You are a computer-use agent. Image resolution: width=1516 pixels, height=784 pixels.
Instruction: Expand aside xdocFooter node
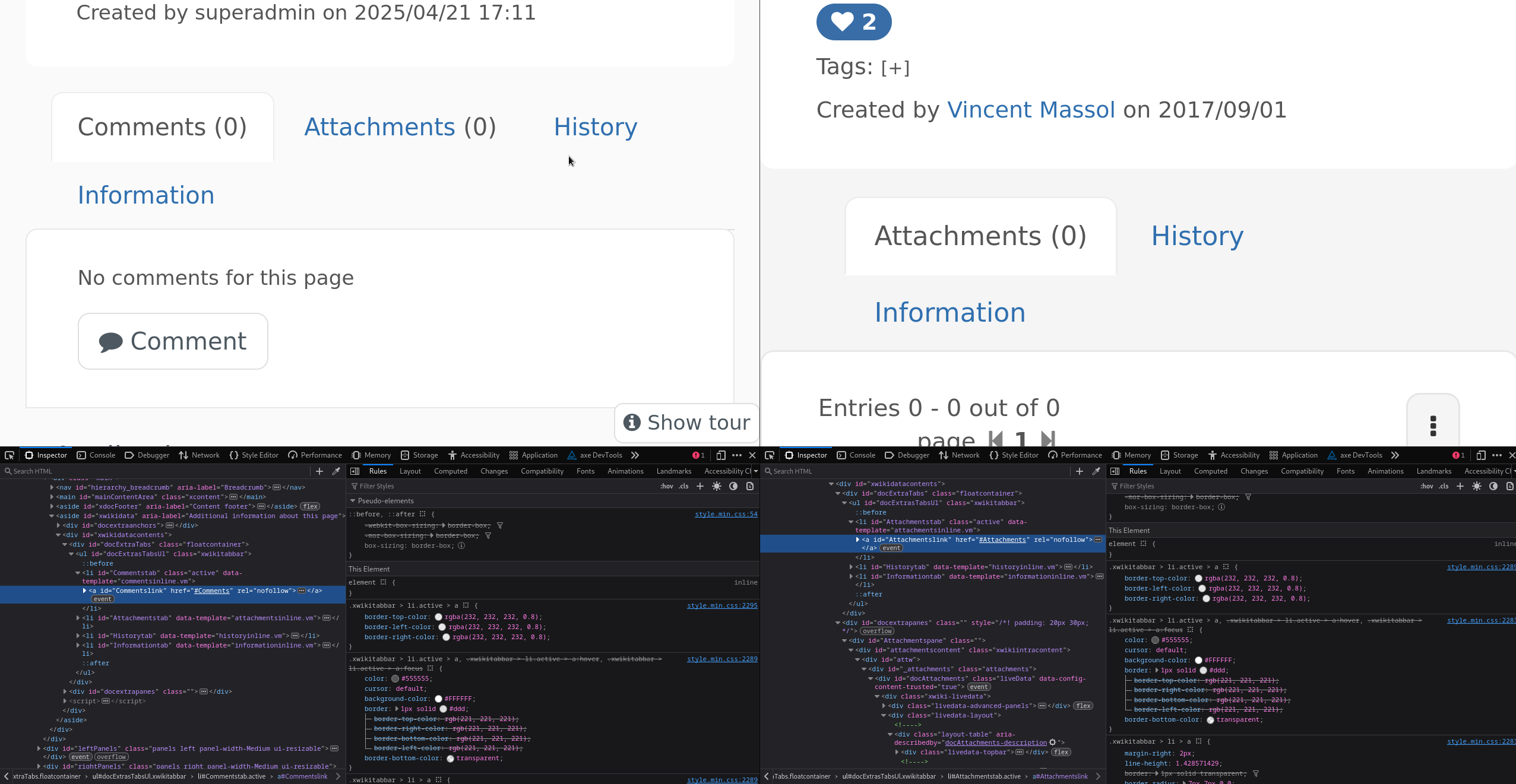pos(52,506)
